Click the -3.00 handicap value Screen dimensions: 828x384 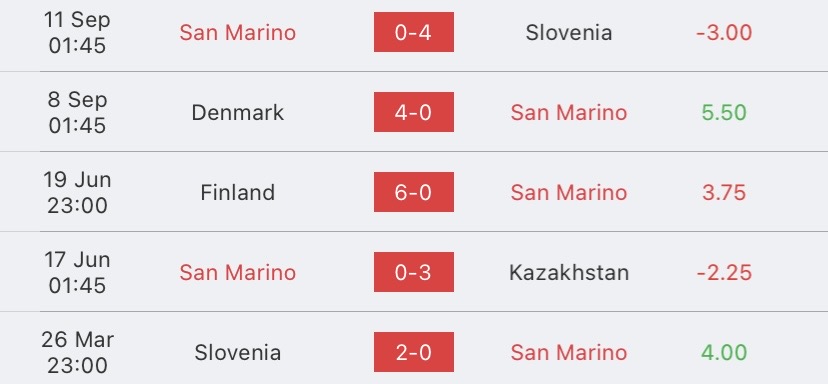(x=724, y=33)
